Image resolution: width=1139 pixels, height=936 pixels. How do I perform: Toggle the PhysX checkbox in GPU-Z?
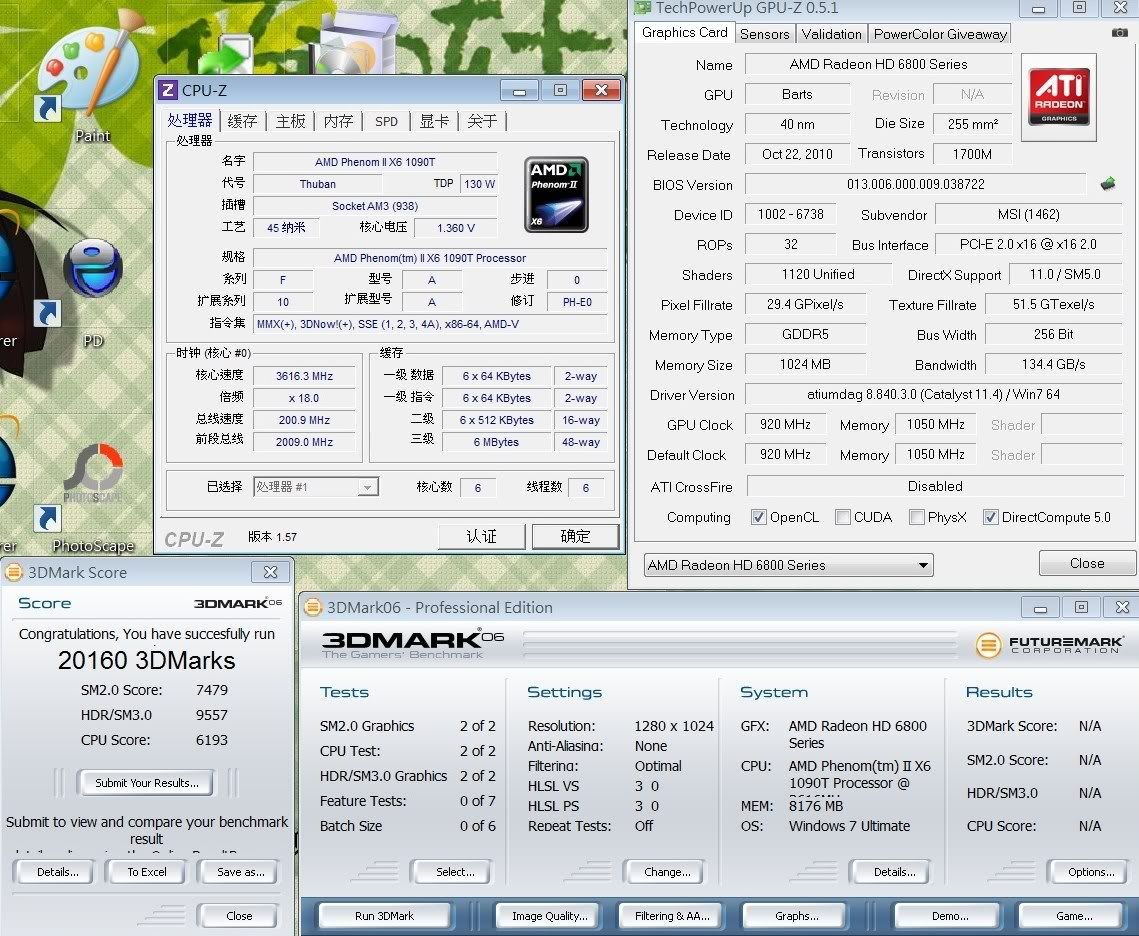tap(917, 517)
